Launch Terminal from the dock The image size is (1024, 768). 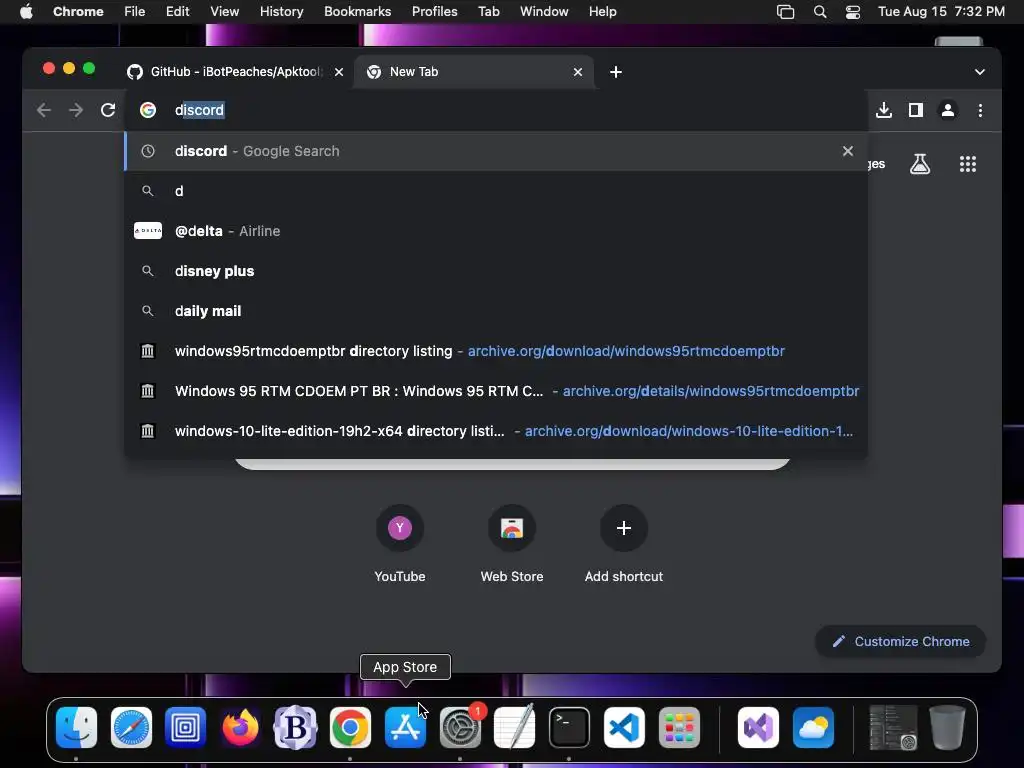[569, 727]
